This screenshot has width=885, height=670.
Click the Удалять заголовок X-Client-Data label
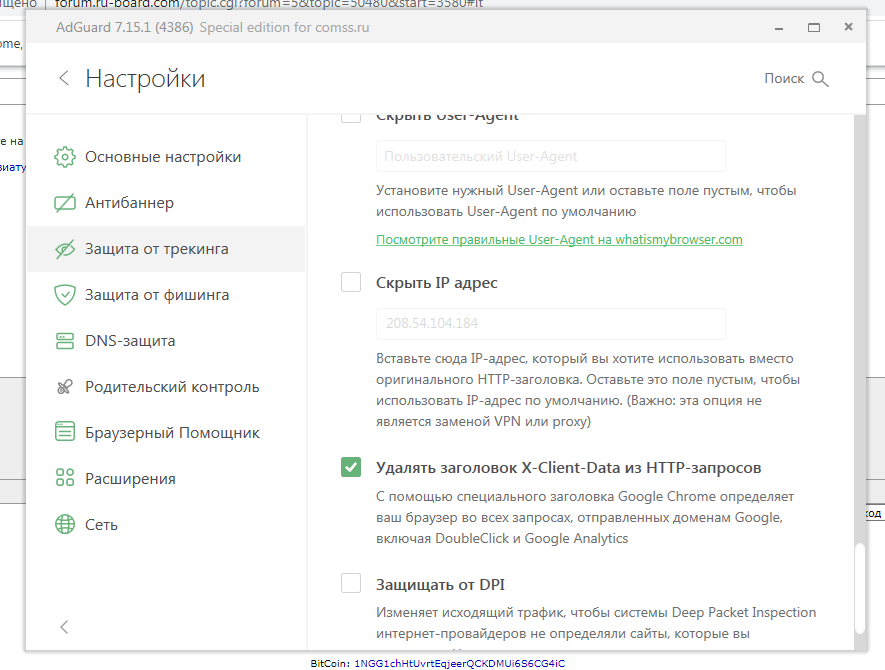point(569,468)
